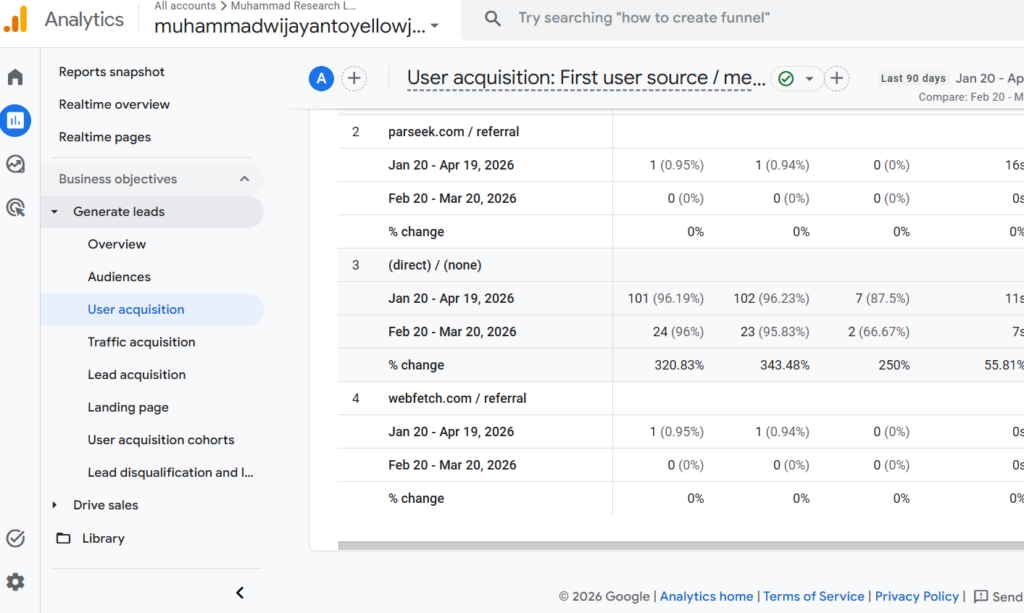
Task: Click row number 3 in the table
Action: click(355, 265)
